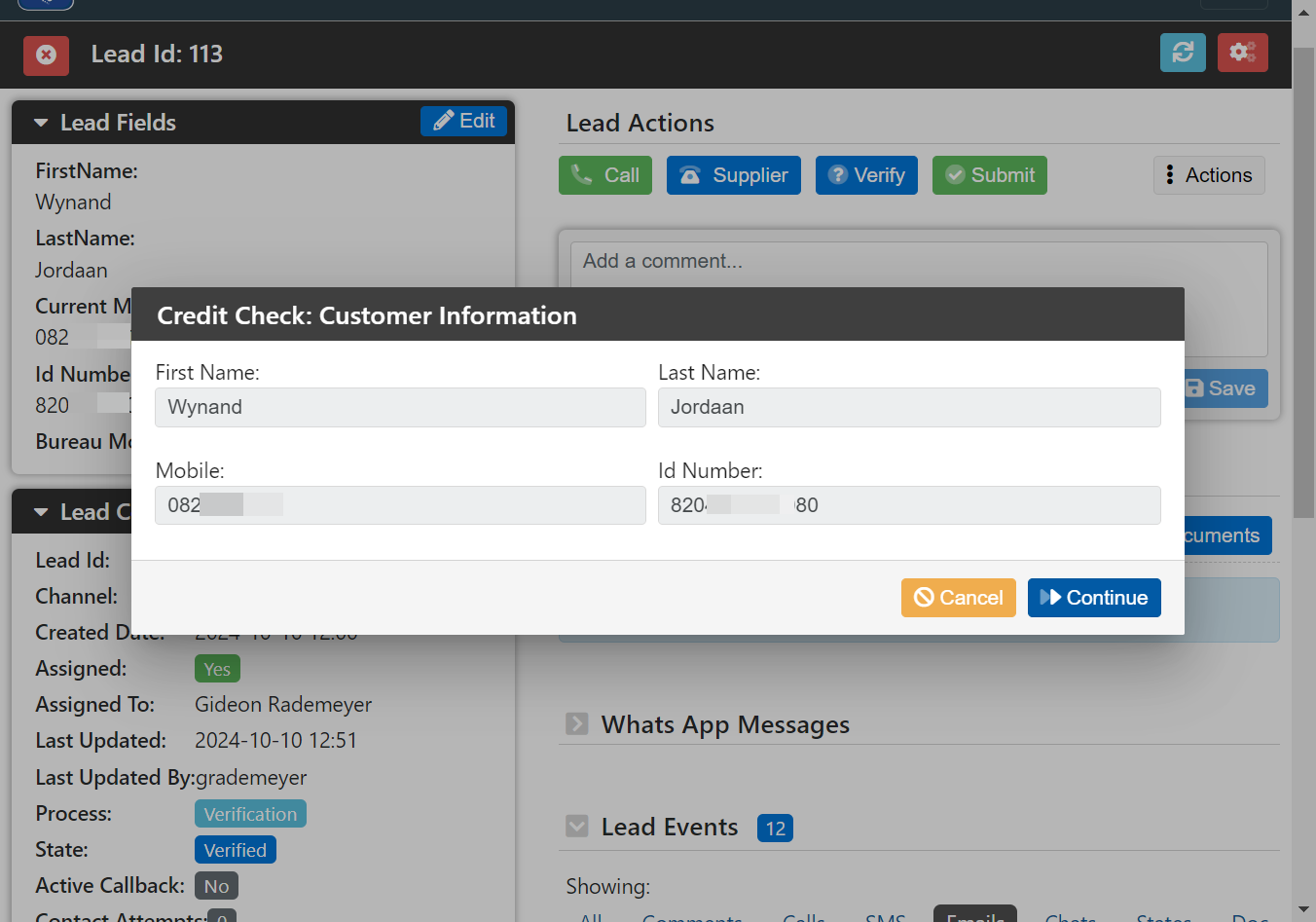Click the floppy disk icon on Save
Image resolution: width=1316 pixels, height=922 pixels.
tap(1194, 388)
